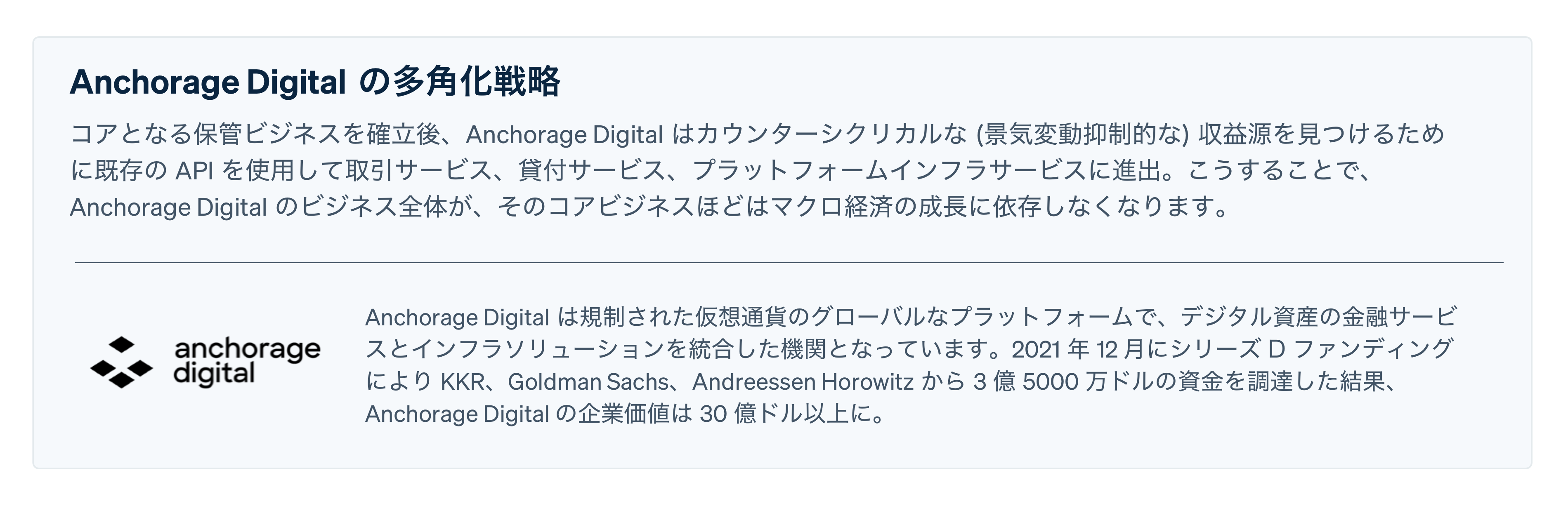Click the horizontal divider line in the card
Viewport: 1568px width, 513px height.
tap(789, 263)
